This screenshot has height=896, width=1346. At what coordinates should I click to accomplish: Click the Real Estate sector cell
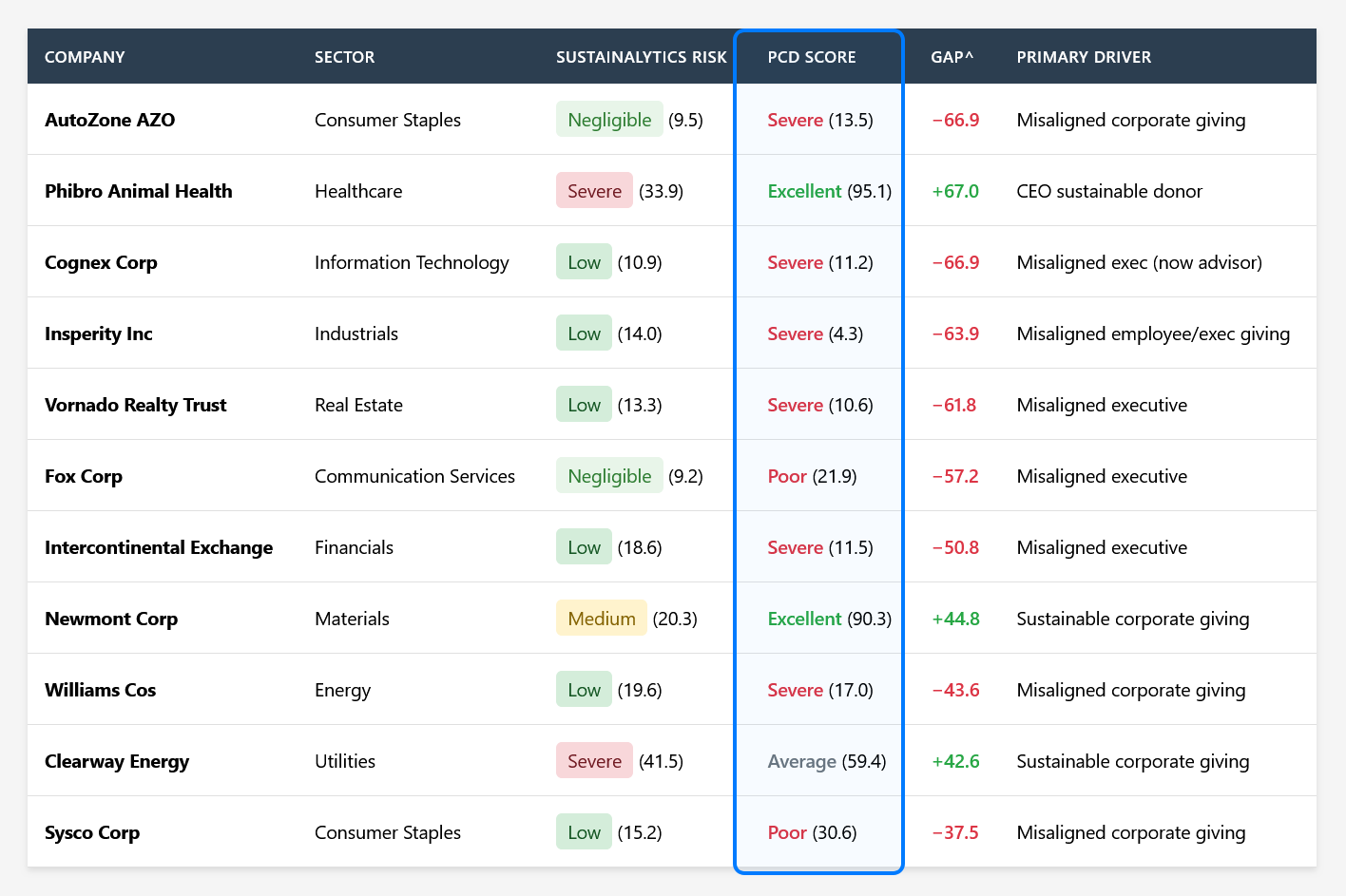(358, 405)
